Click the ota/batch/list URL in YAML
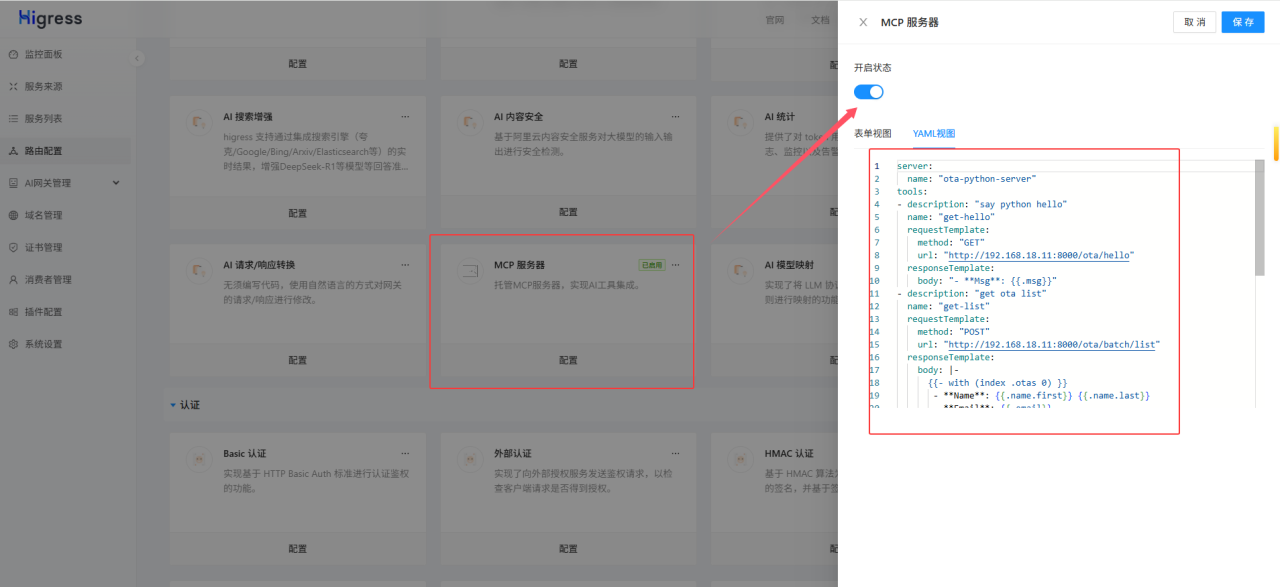The height and width of the screenshot is (587, 1280). click(x=1051, y=344)
